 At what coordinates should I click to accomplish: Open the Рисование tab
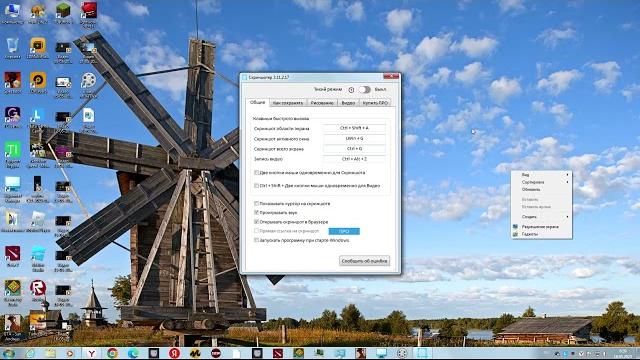(322, 103)
